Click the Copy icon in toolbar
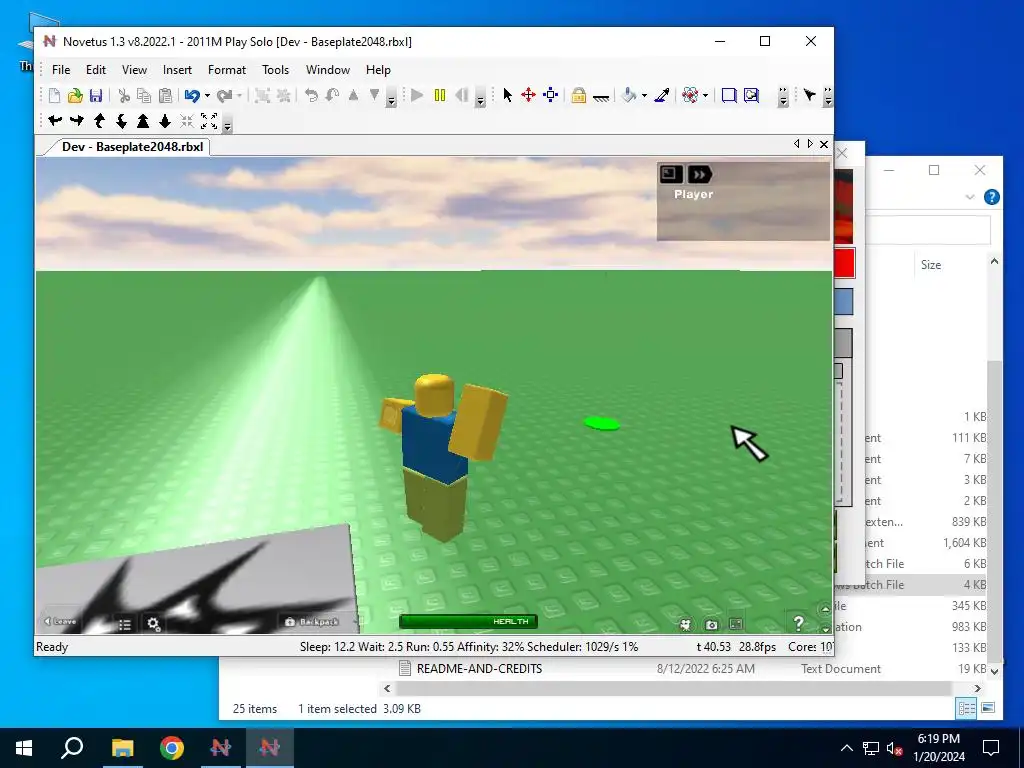 144,96
